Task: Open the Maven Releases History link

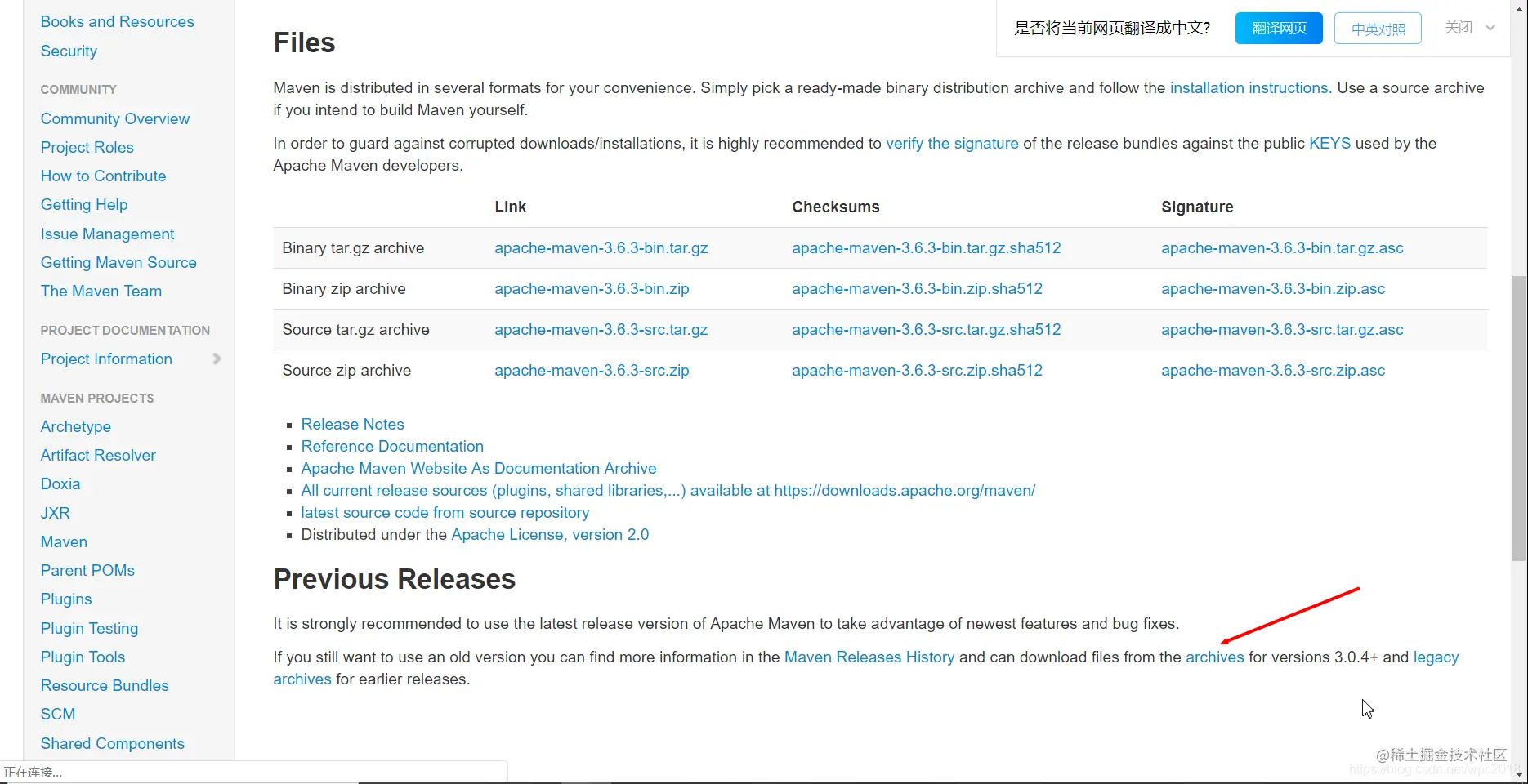Action: coord(869,657)
